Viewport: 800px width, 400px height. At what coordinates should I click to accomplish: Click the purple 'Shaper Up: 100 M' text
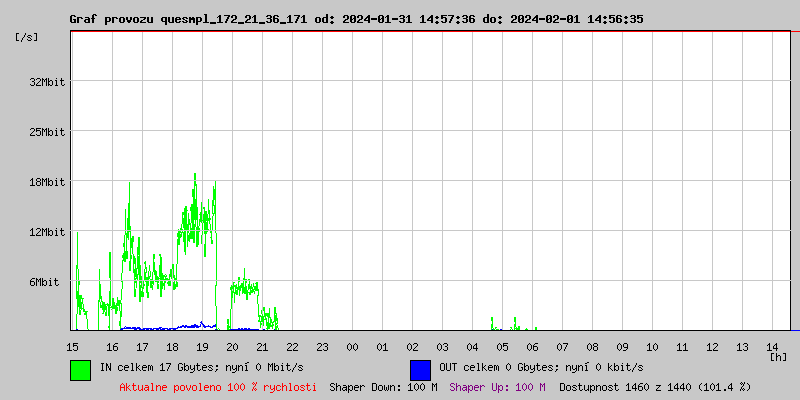point(497,387)
